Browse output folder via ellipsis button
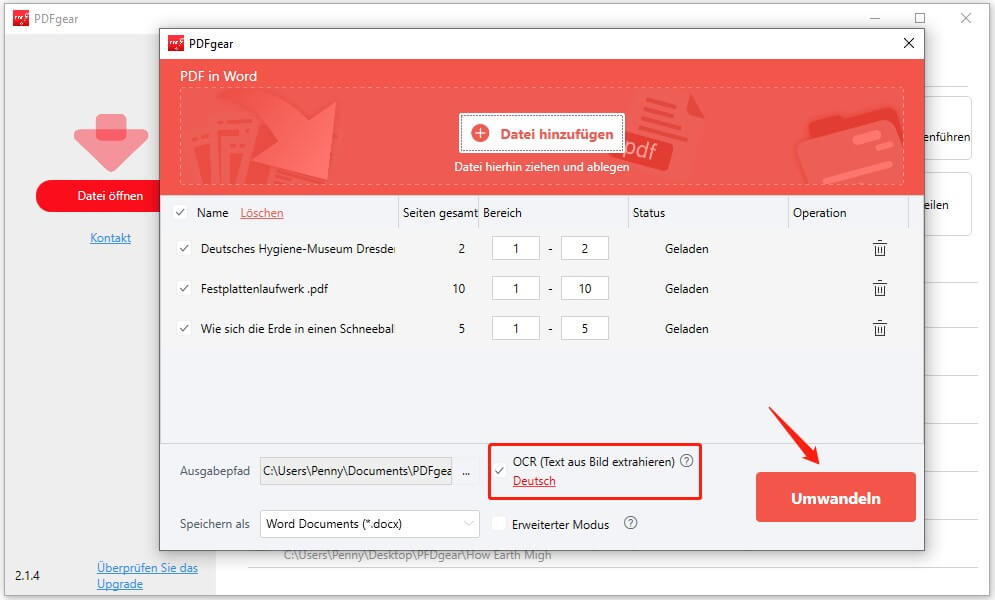 point(466,471)
